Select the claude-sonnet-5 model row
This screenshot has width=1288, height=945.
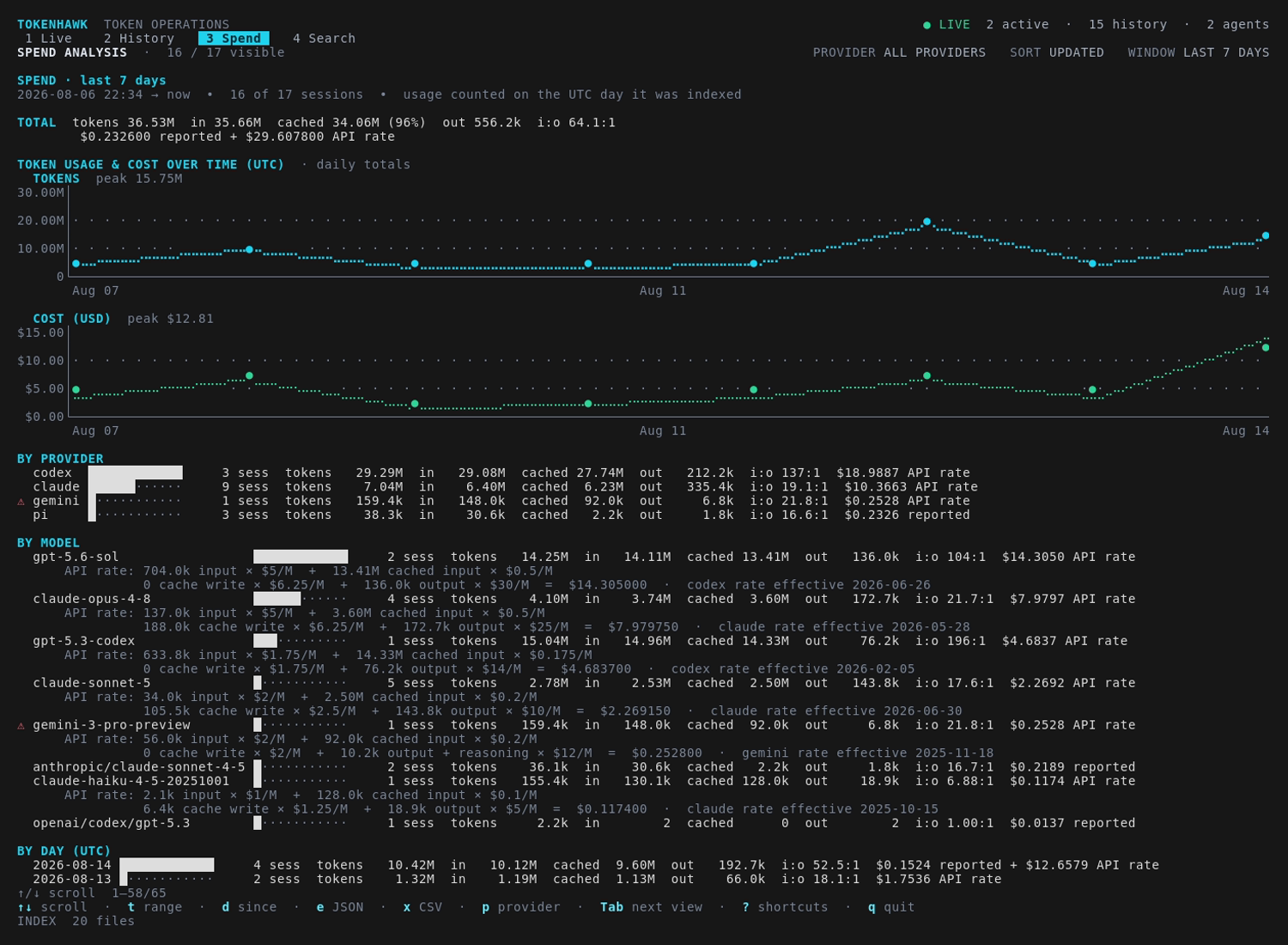click(x=584, y=684)
